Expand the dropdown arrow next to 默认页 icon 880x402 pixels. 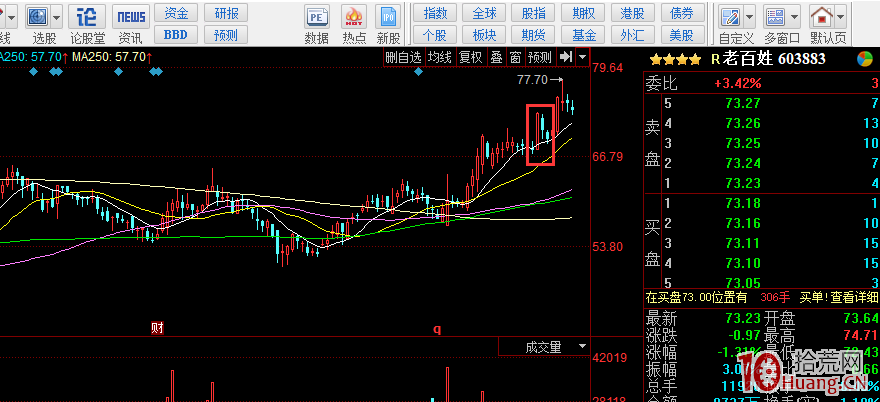[840, 17]
